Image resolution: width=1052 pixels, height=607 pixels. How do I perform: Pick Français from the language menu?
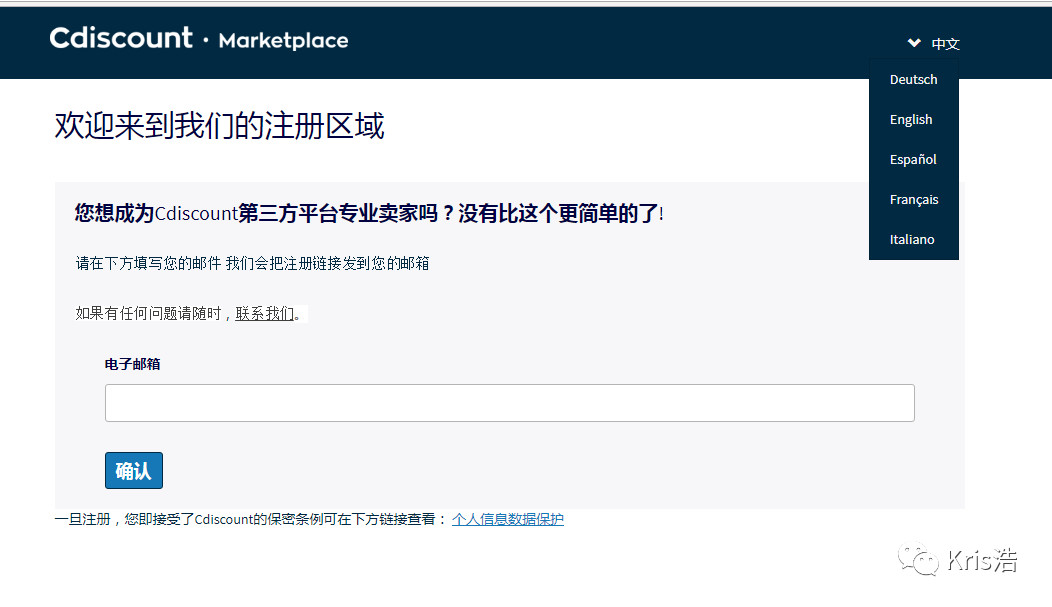[x=913, y=200]
